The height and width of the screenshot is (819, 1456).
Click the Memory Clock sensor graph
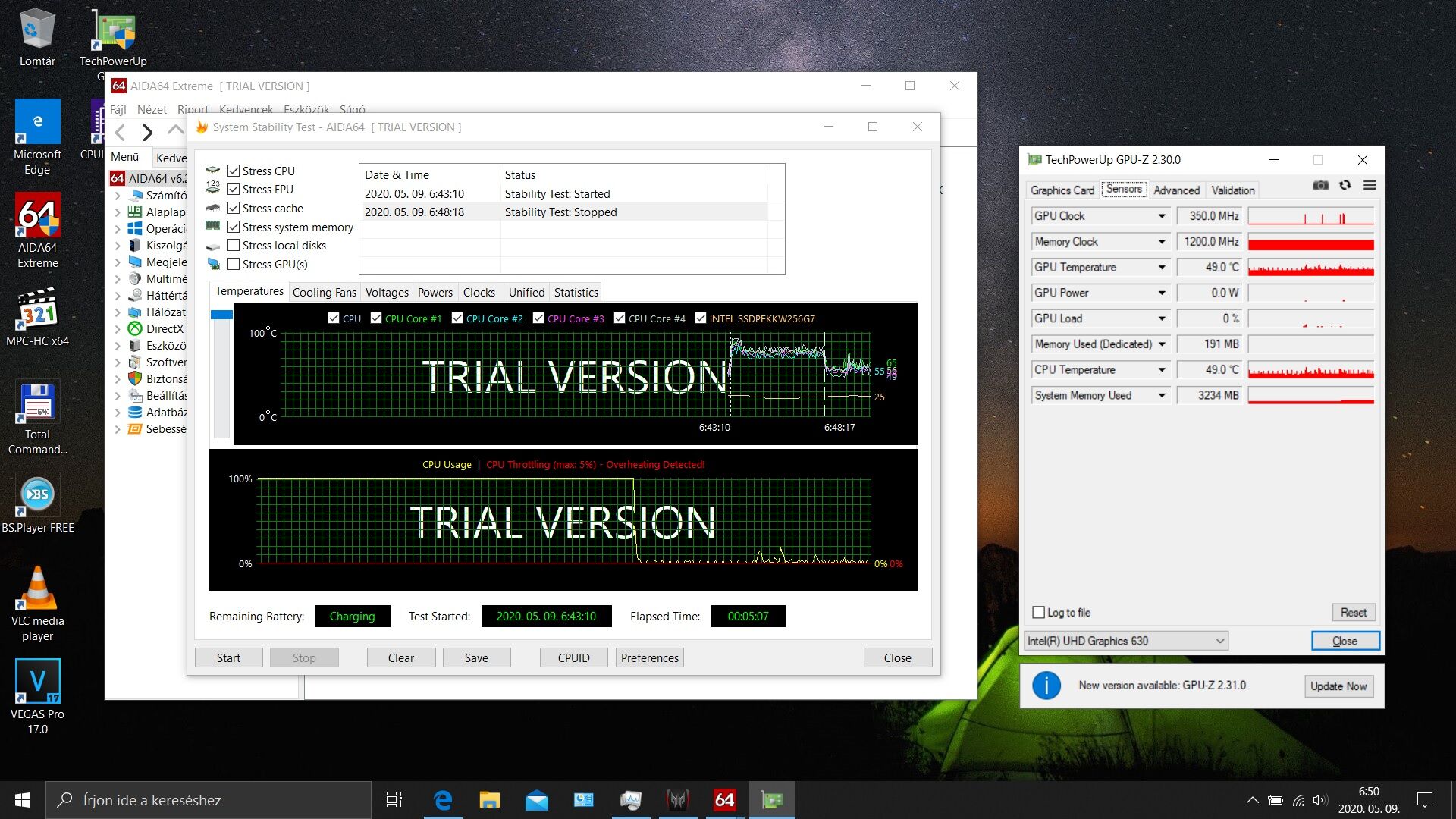[1311, 242]
